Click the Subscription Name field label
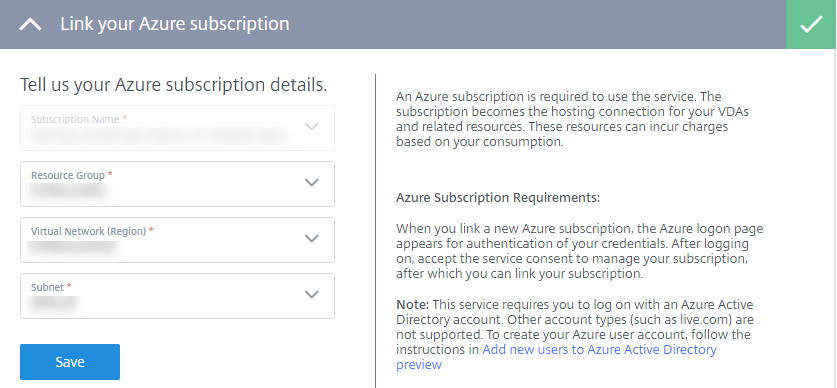 78,120
